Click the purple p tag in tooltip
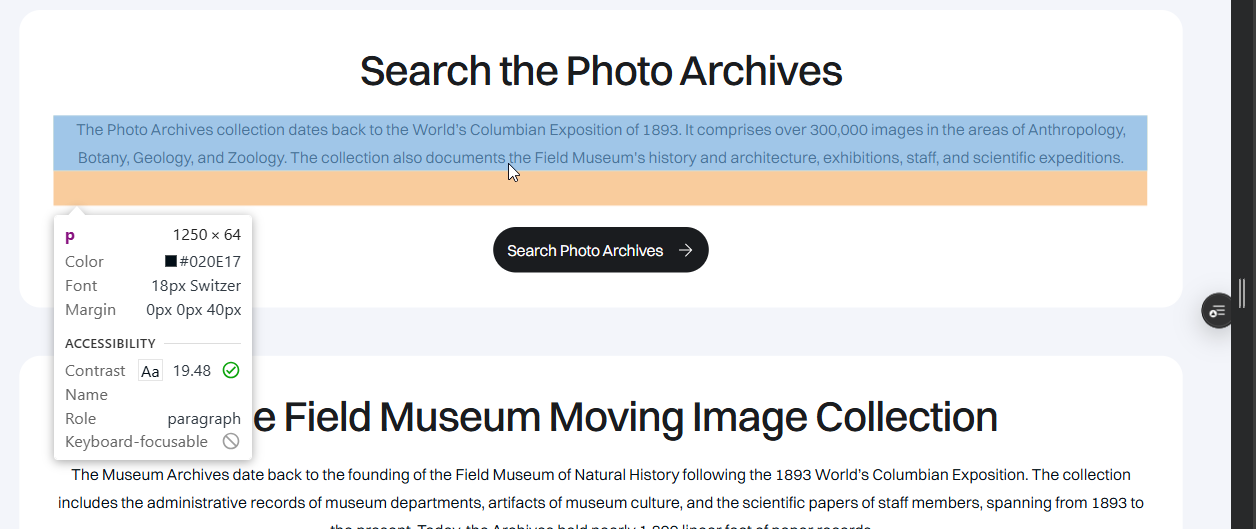The width and height of the screenshot is (1256, 529). 70,236
